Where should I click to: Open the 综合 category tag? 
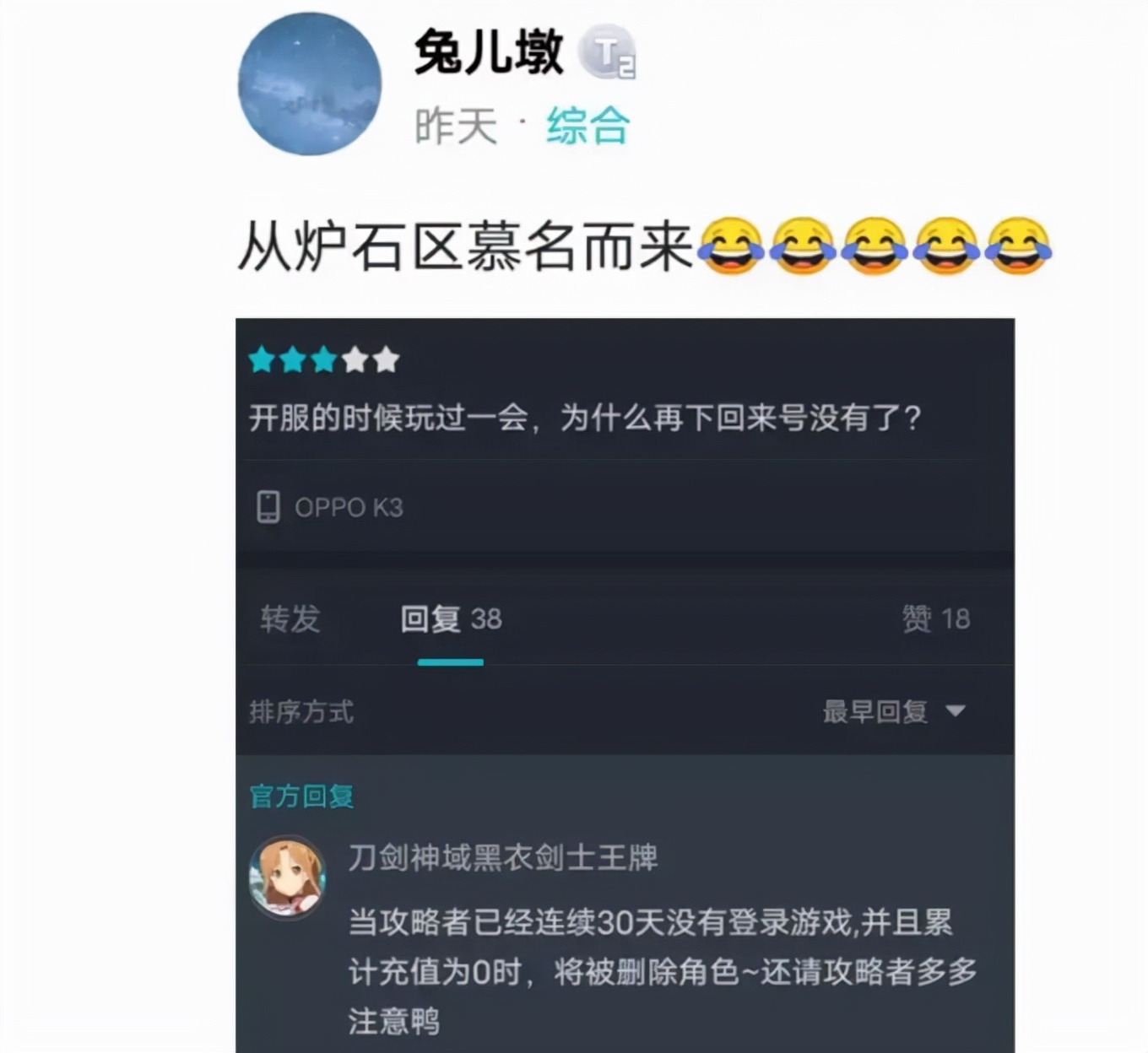[x=588, y=127]
